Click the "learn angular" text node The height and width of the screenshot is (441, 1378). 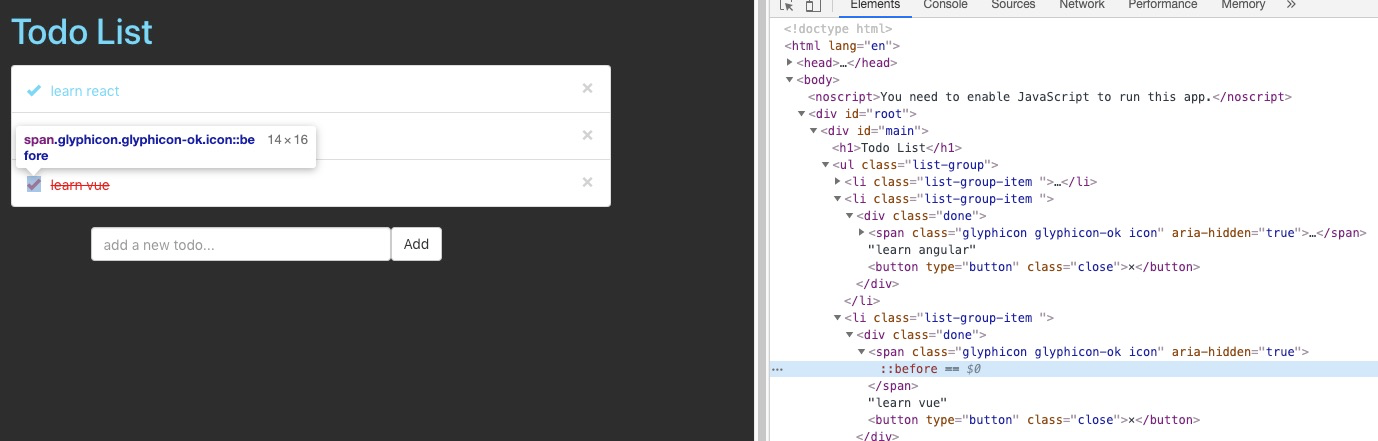(x=921, y=250)
